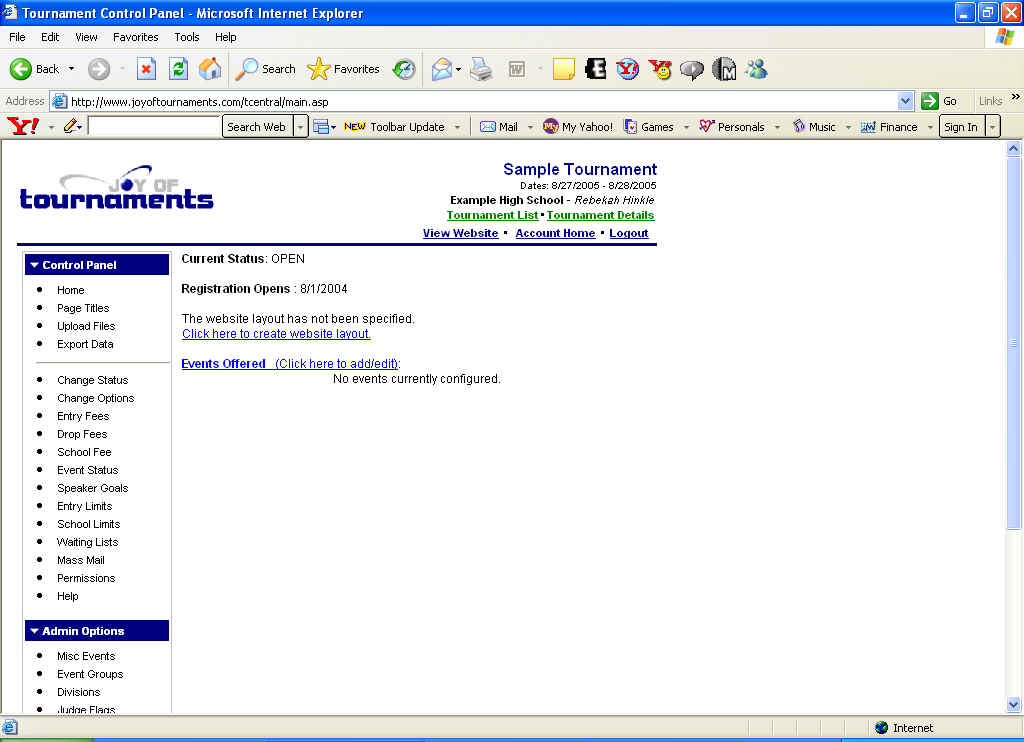The height and width of the screenshot is (742, 1024).
Task: Collapse the Control Panel section header
Action: point(97,265)
